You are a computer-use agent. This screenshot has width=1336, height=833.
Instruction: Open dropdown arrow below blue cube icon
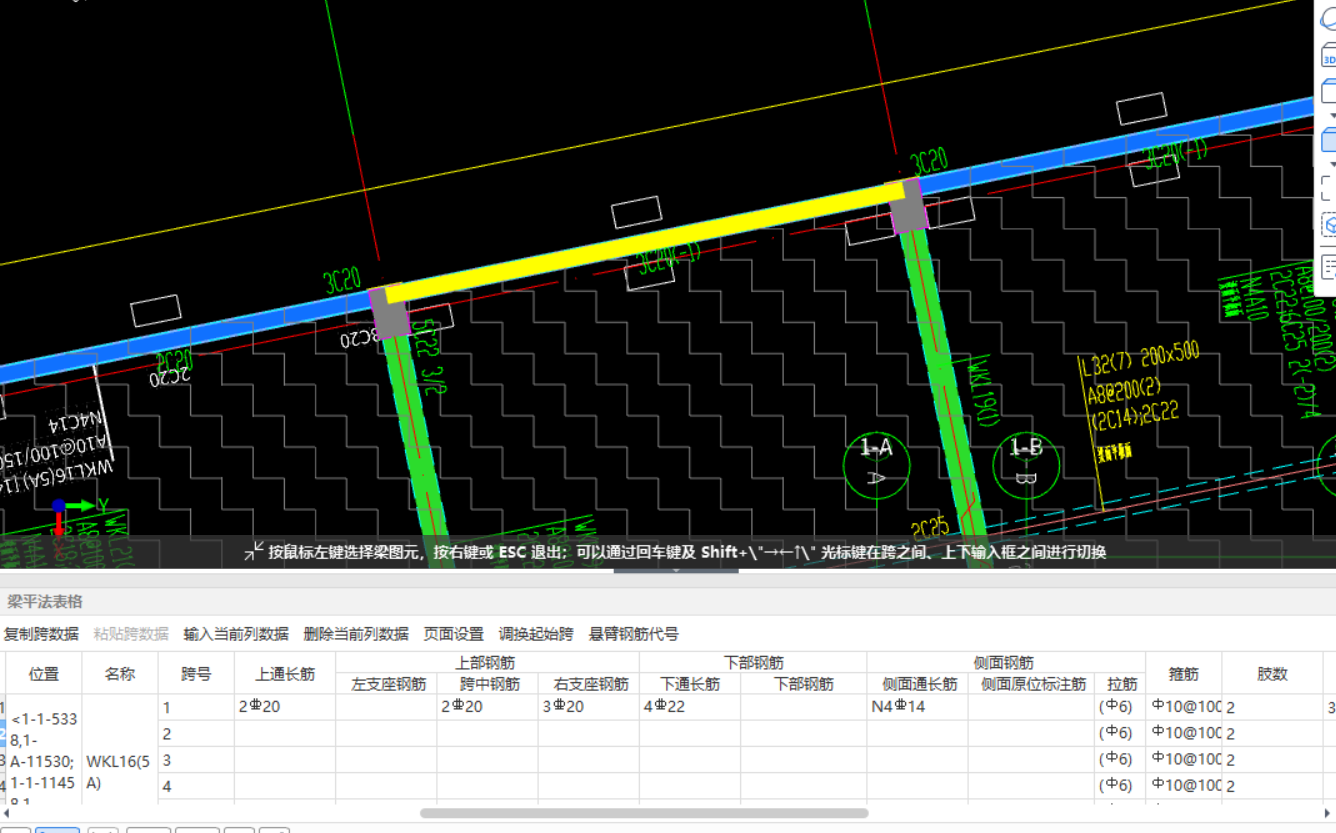1332,163
